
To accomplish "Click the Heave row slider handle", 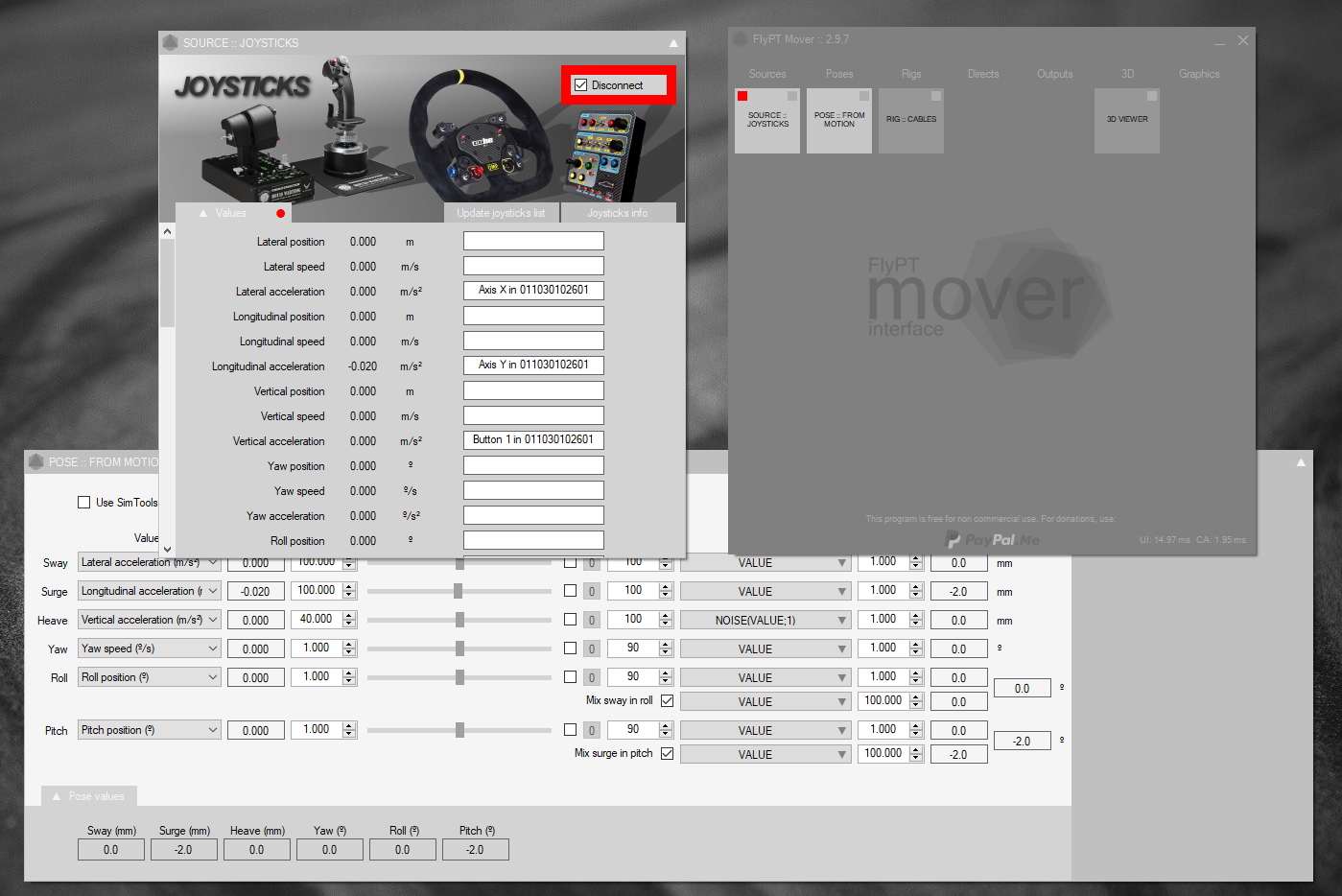I will click(x=459, y=620).
